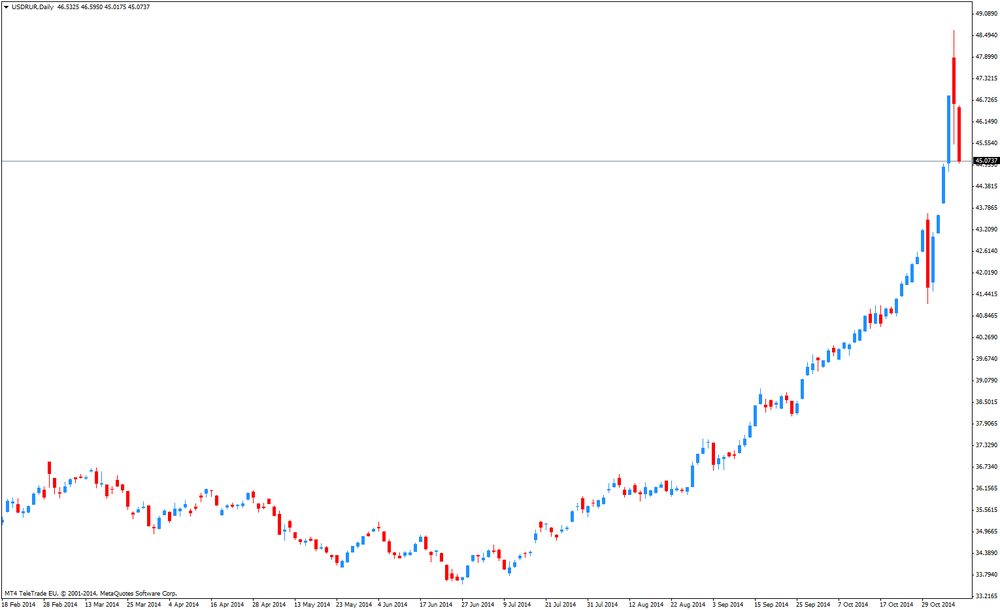
Task: Click the 9 Jul 2014 date label
Action: (x=517, y=604)
